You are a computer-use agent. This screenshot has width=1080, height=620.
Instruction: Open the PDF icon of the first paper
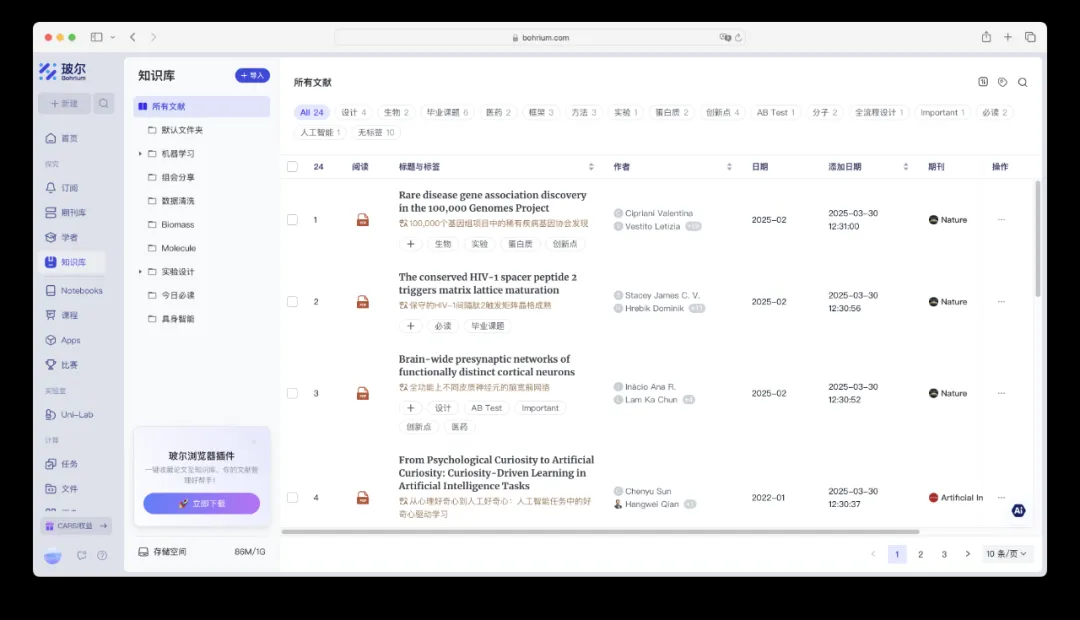click(x=363, y=220)
